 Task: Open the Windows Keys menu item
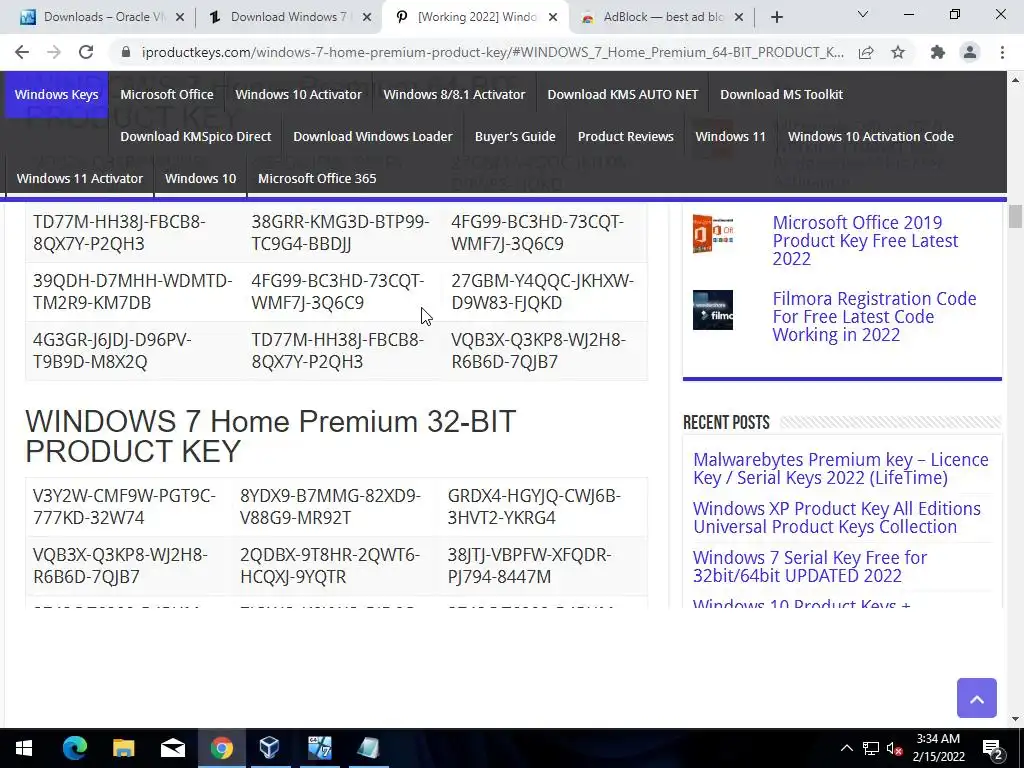point(56,94)
